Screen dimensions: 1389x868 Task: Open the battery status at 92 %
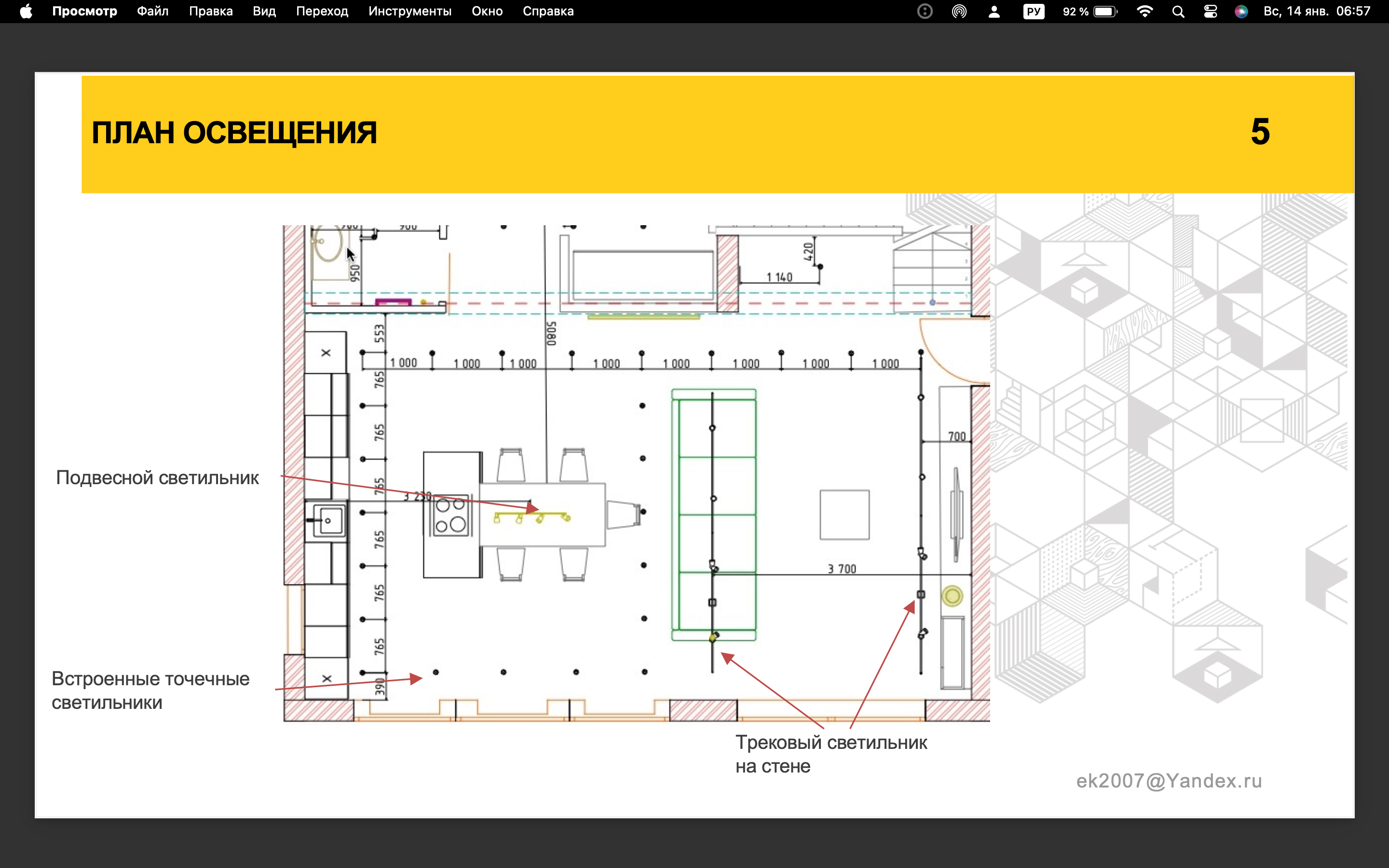[1089, 12]
